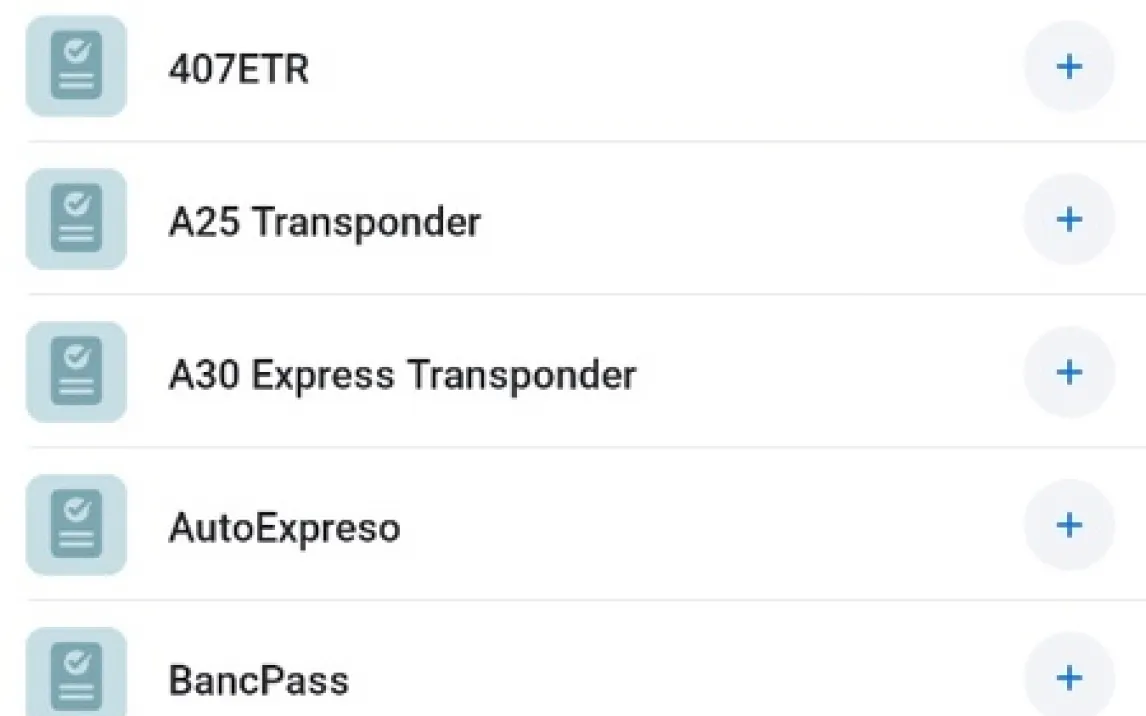Click the AutoExpreso document icon
The width and height of the screenshot is (1146, 716).
tap(76, 526)
